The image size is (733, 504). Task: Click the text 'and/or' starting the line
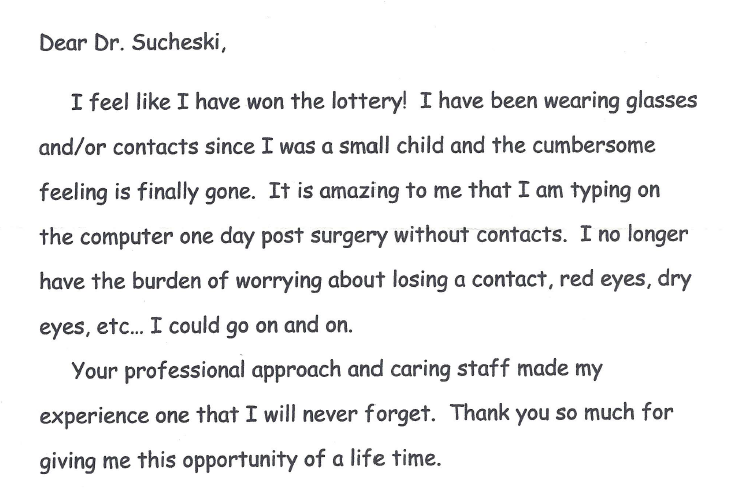point(72,147)
